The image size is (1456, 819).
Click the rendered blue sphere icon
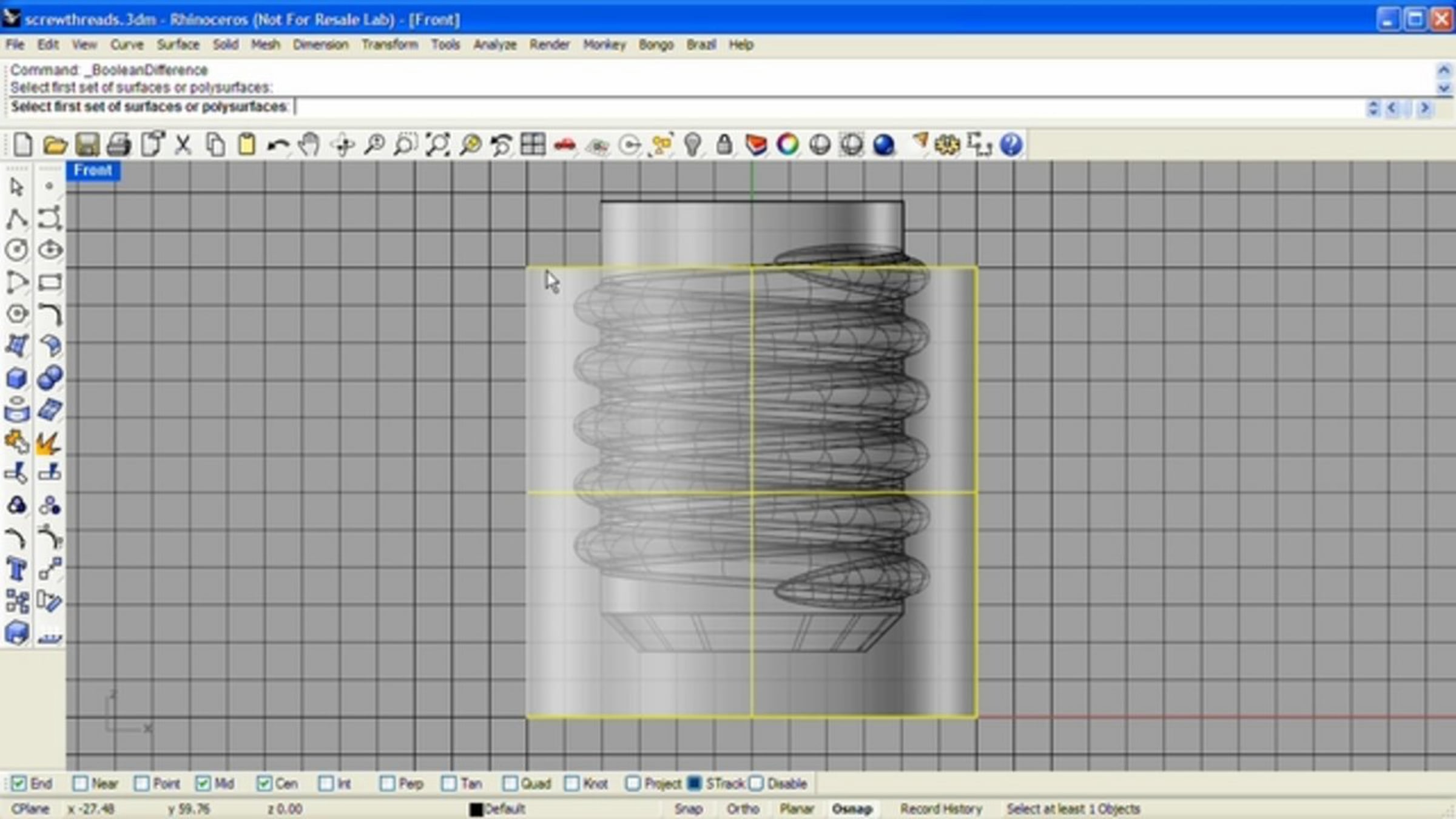pos(883,145)
